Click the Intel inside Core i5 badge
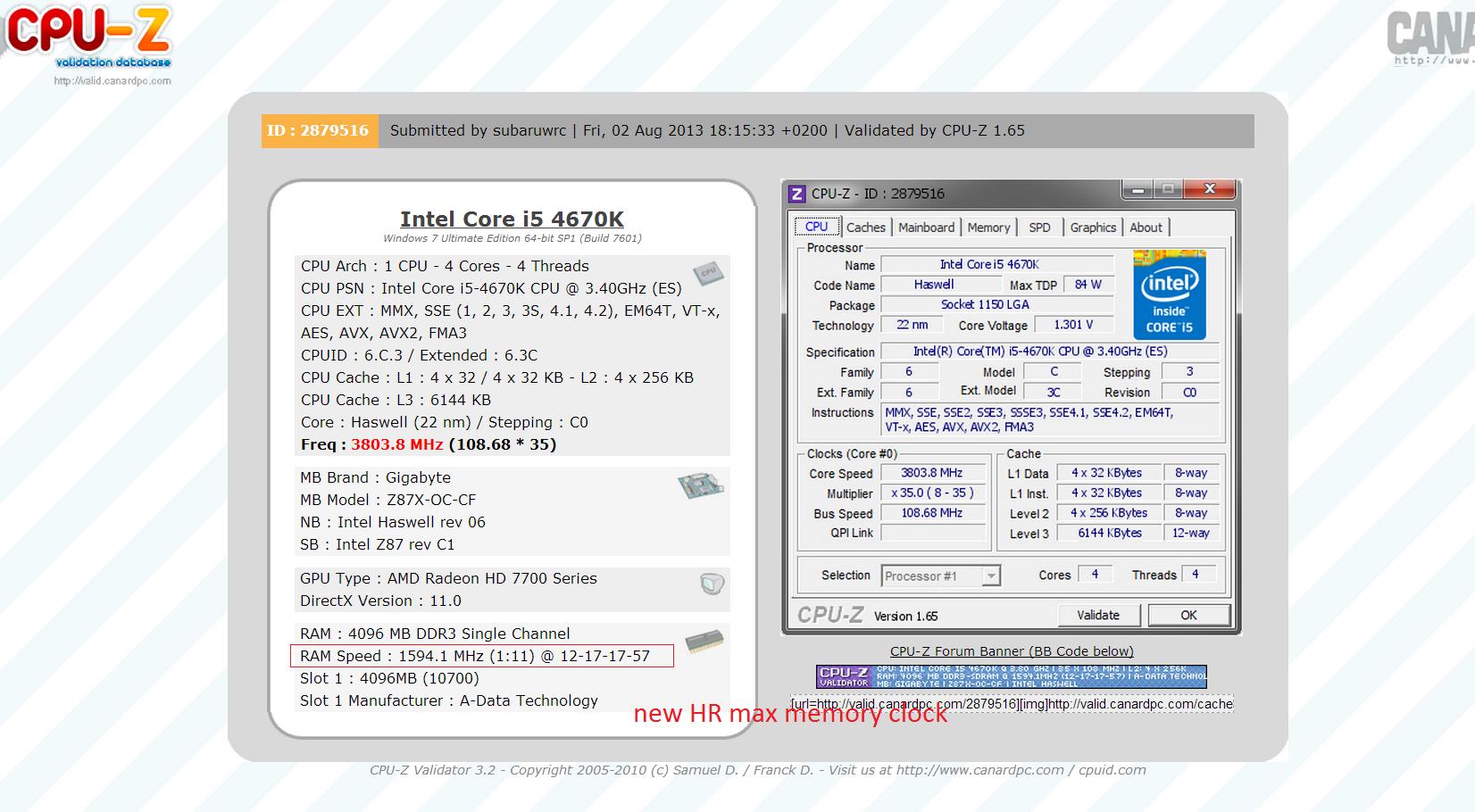Image resolution: width=1475 pixels, height=812 pixels. 1170,294
